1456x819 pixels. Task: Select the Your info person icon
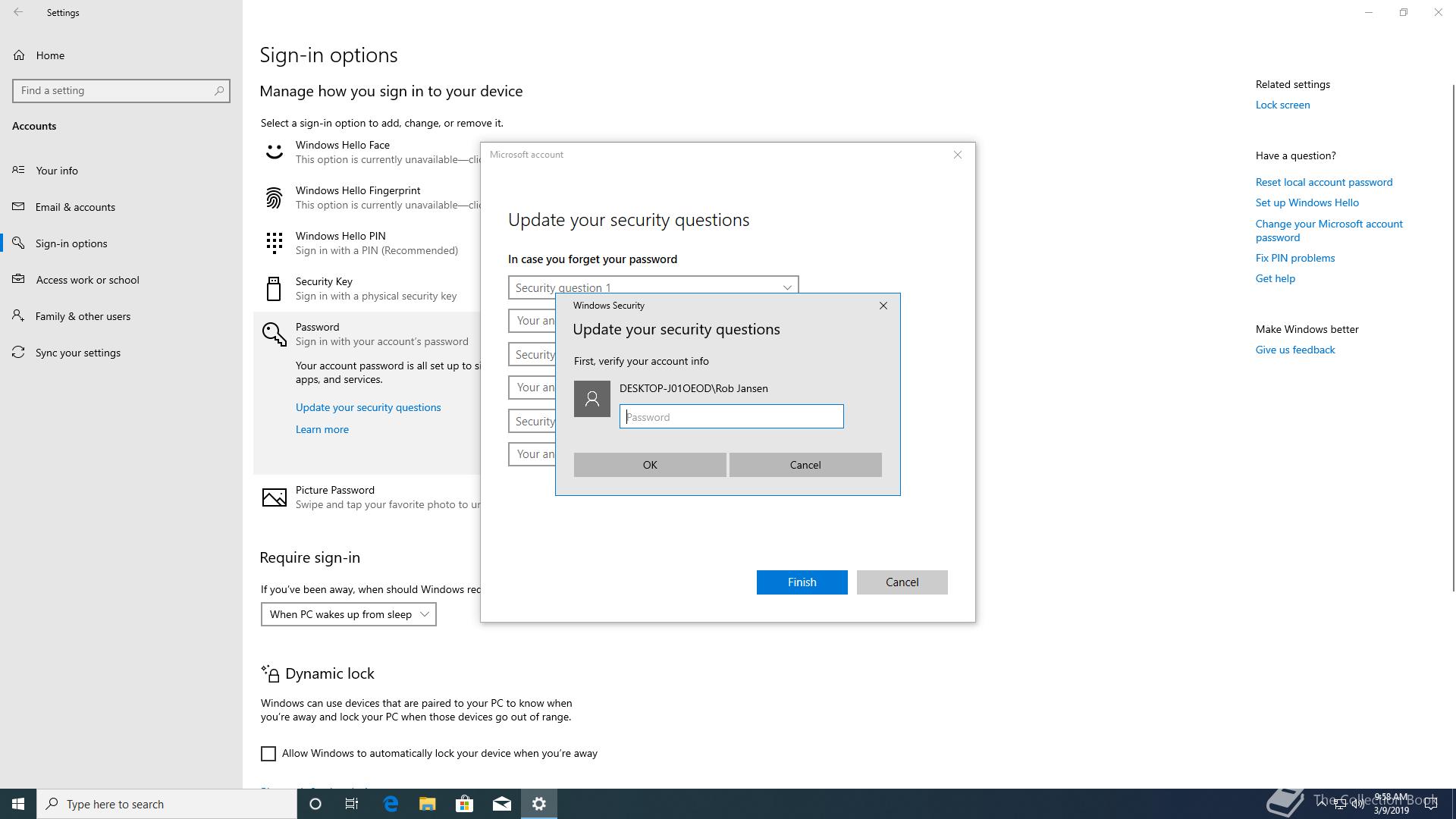pos(18,170)
